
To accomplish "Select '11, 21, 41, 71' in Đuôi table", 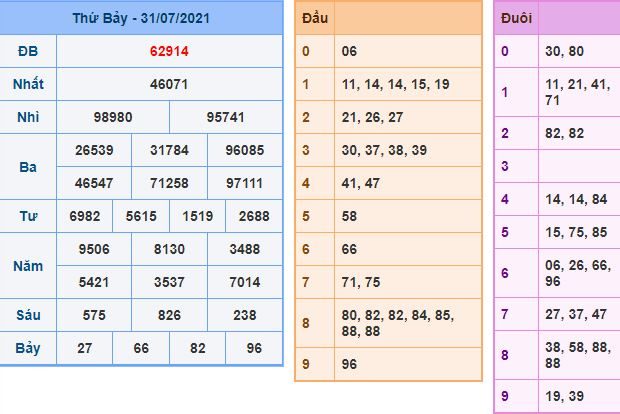I will click(578, 92).
